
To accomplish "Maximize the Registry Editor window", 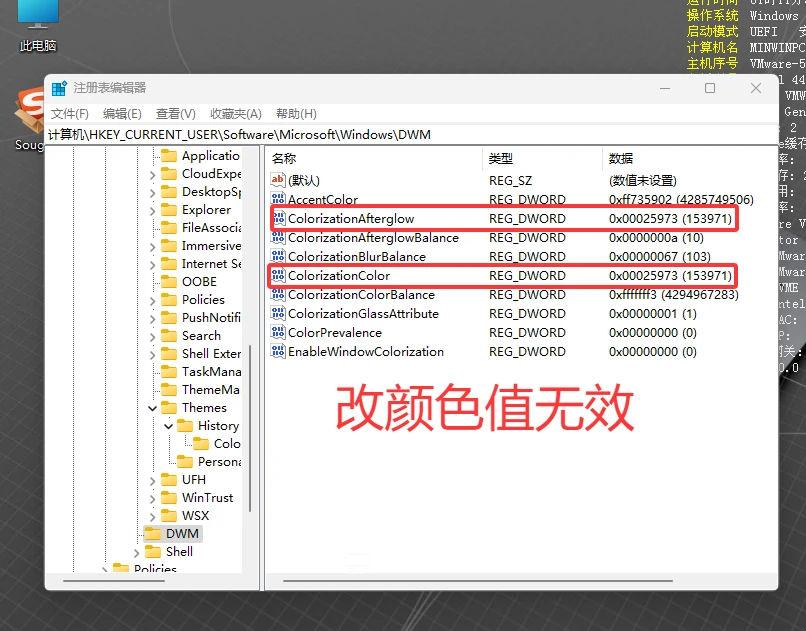I will [x=710, y=88].
